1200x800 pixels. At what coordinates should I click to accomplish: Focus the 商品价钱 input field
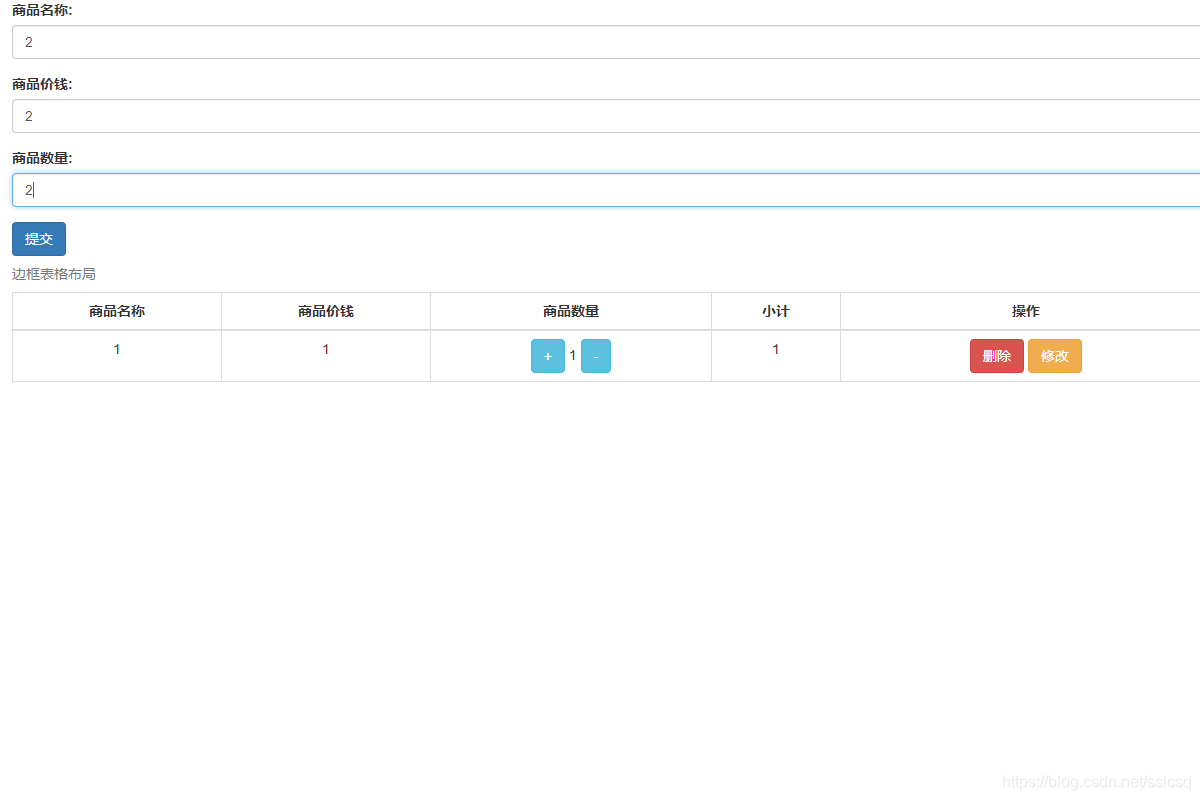tap(606, 116)
